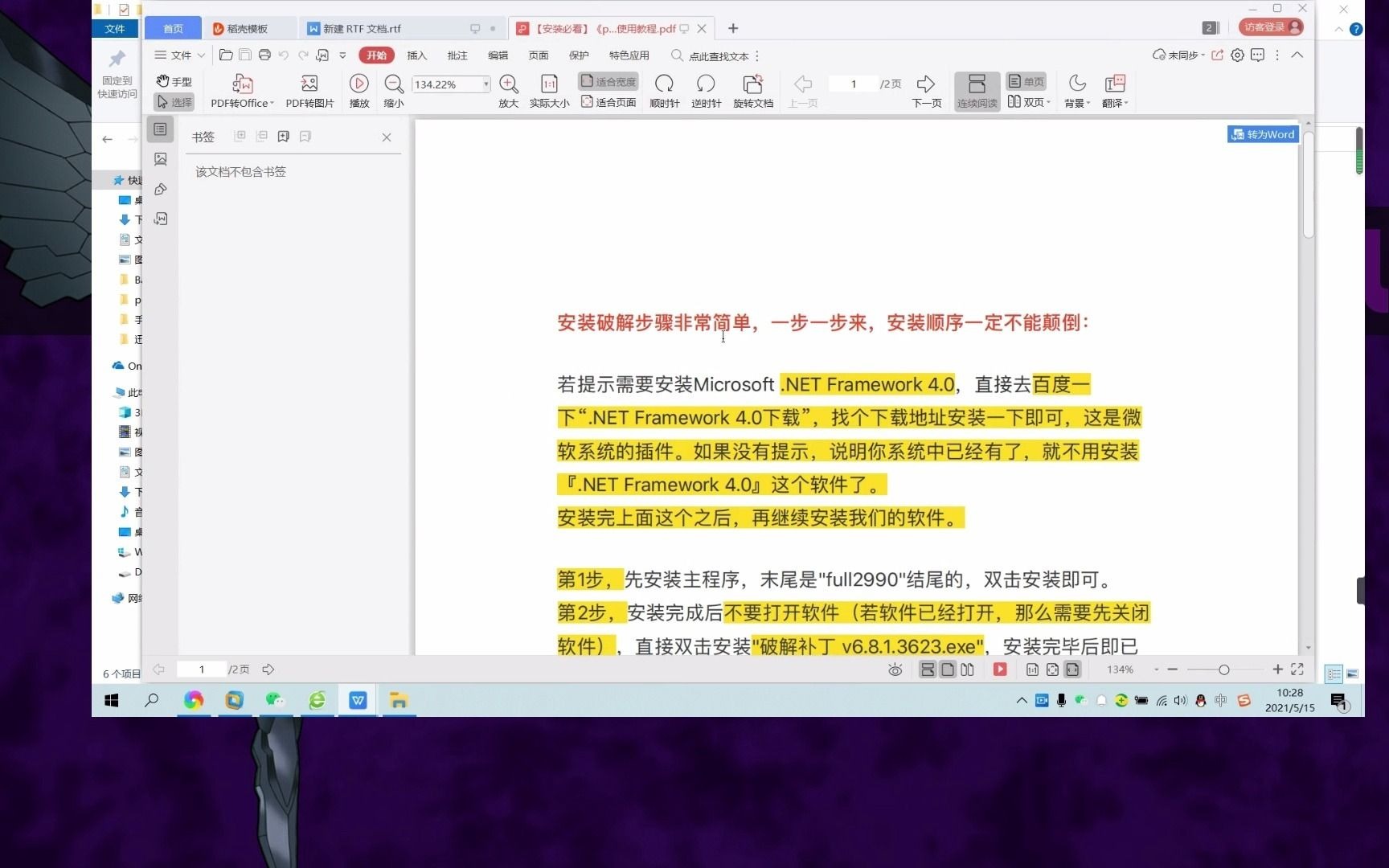
Task: Enter fullscreen via status bar icon
Action: pos(1297,669)
